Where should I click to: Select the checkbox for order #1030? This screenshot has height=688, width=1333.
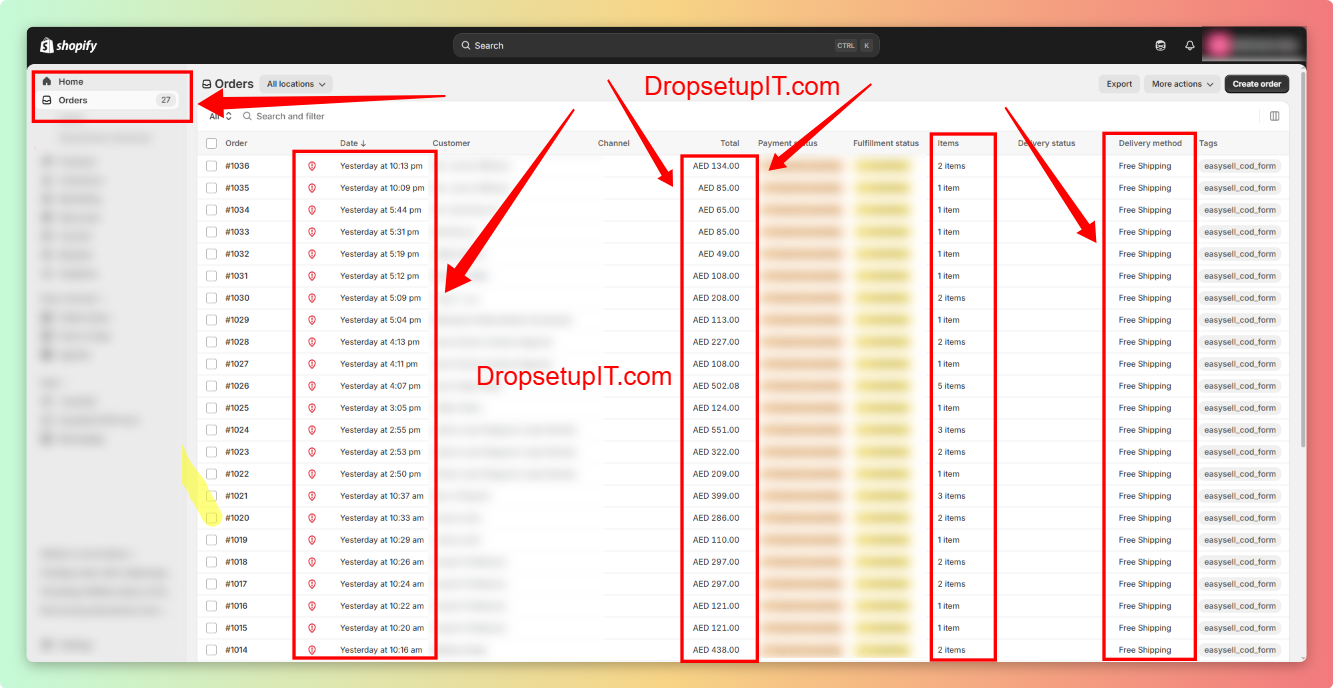point(211,298)
